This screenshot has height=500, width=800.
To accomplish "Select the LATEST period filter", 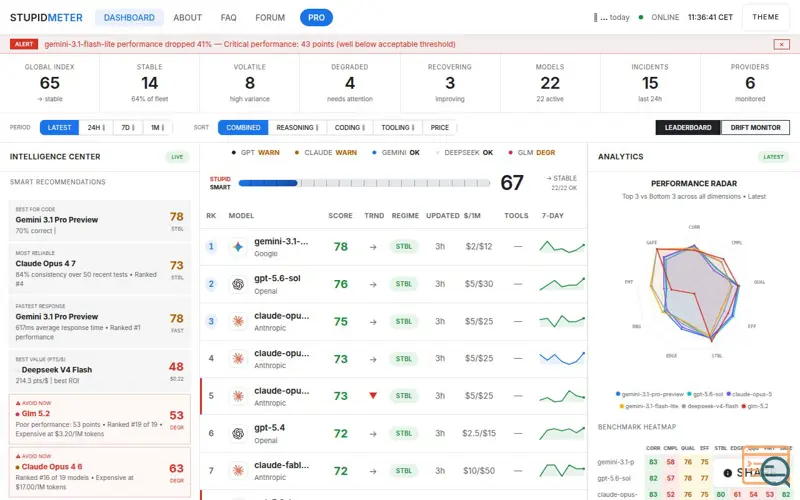I will click(59, 128).
